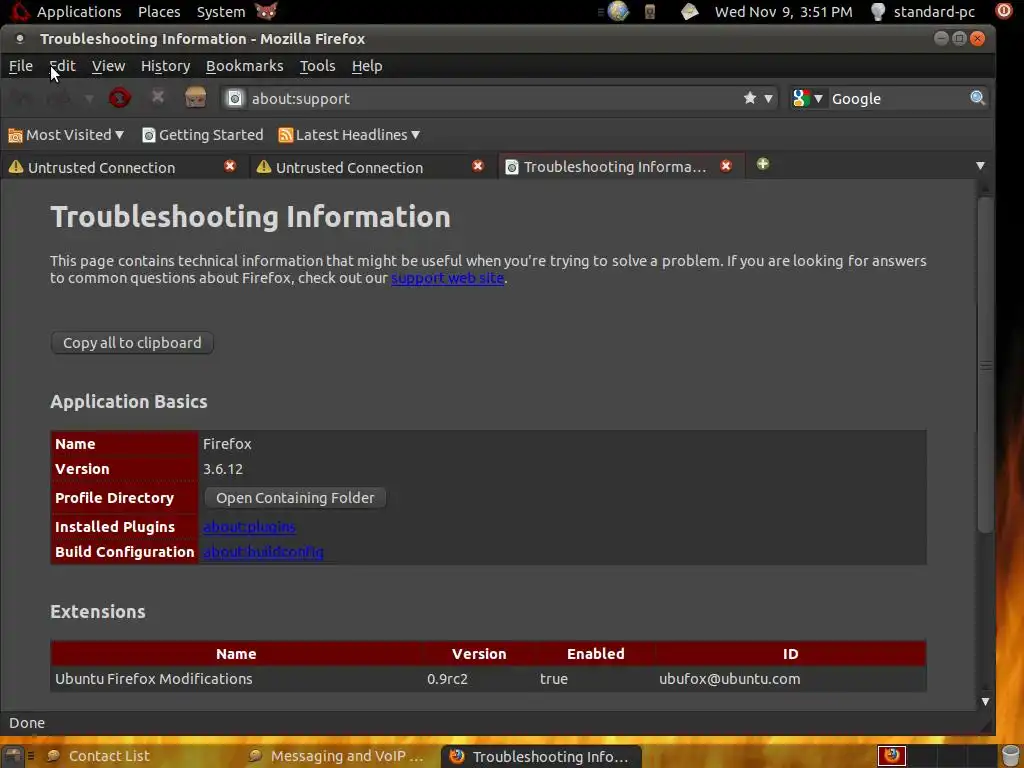Image resolution: width=1024 pixels, height=768 pixels.
Task: Open the Edit menu
Action: pyautogui.click(x=63, y=66)
